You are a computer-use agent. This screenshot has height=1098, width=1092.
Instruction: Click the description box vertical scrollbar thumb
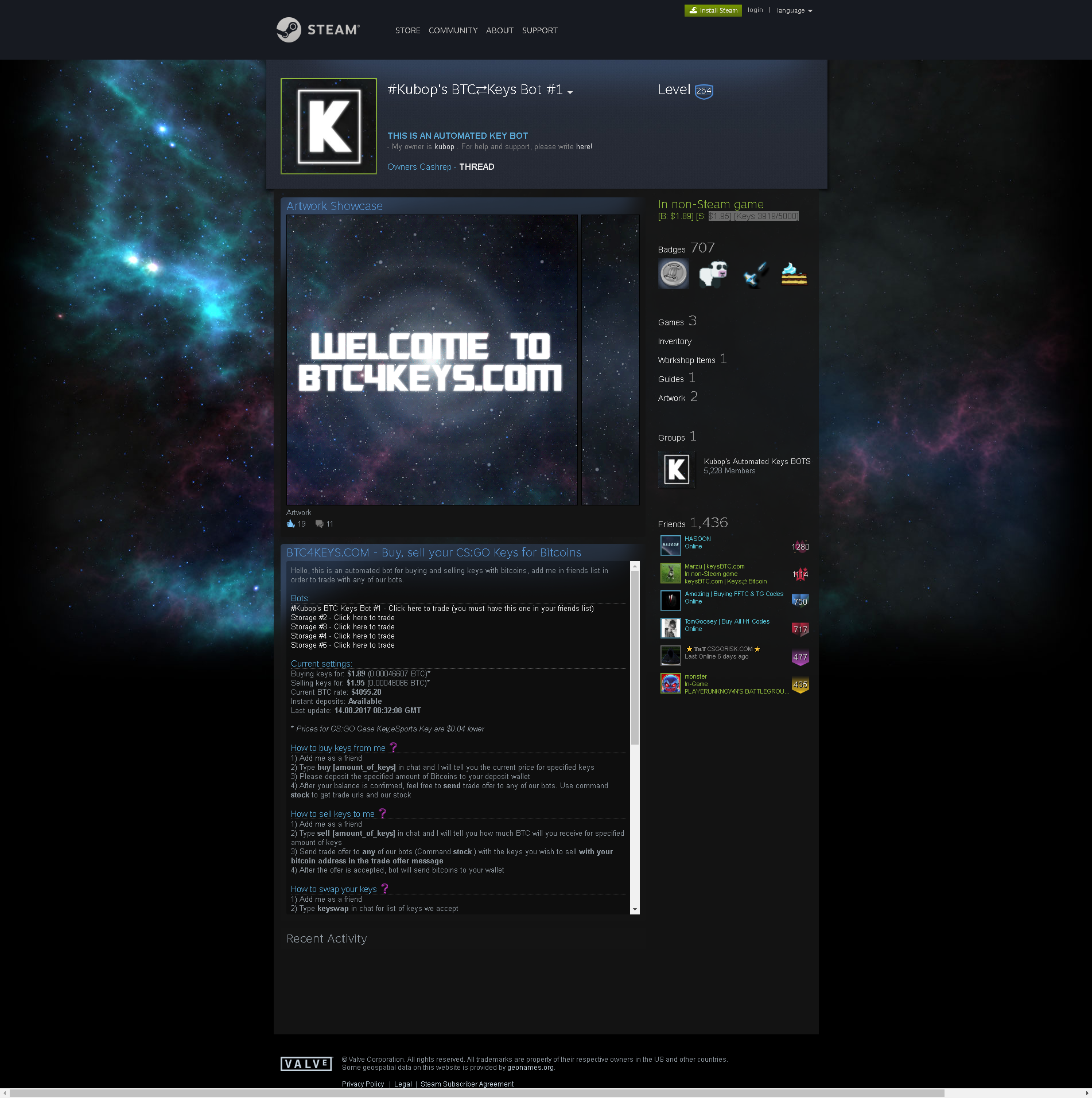pos(635,658)
